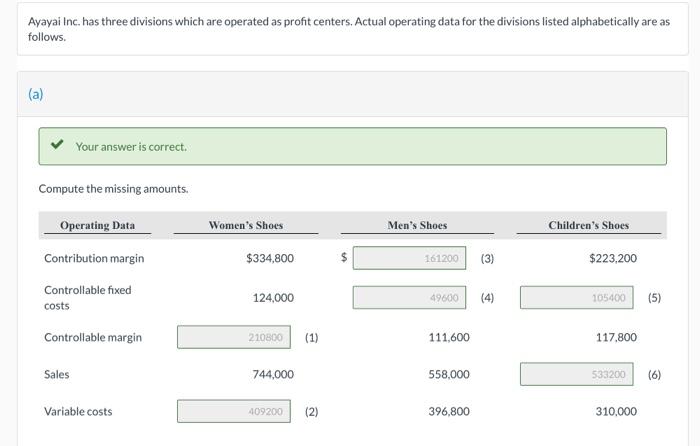Click the Men's Shoes contribution margin field
The width and height of the screenshot is (700, 446).
[x=409, y=258]
